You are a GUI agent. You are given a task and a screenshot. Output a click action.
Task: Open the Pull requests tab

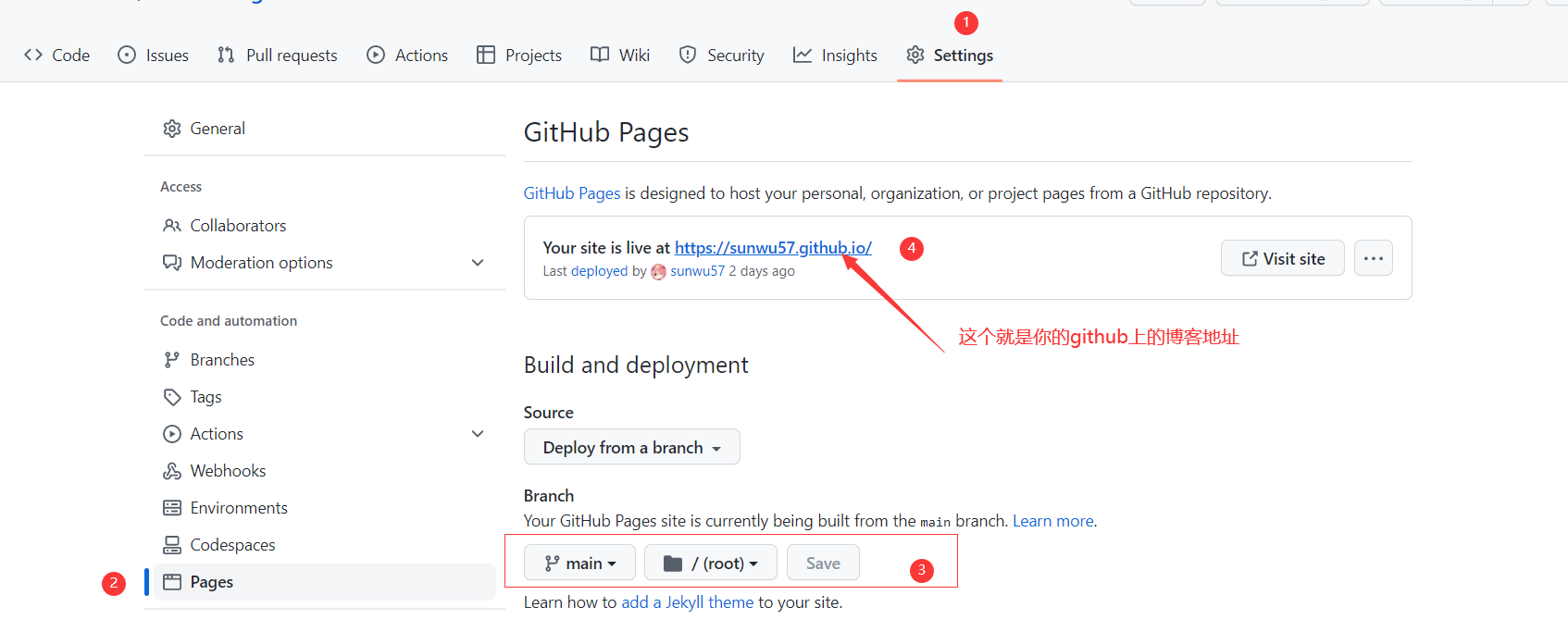point(277,56)
